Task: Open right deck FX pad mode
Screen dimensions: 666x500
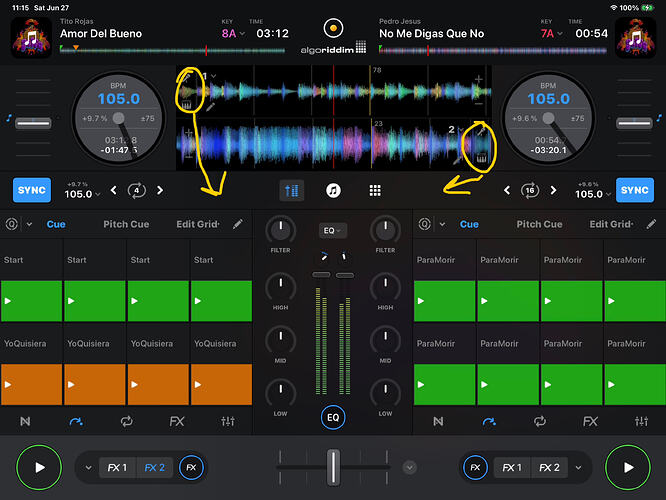Action: [x=590, y=421]
